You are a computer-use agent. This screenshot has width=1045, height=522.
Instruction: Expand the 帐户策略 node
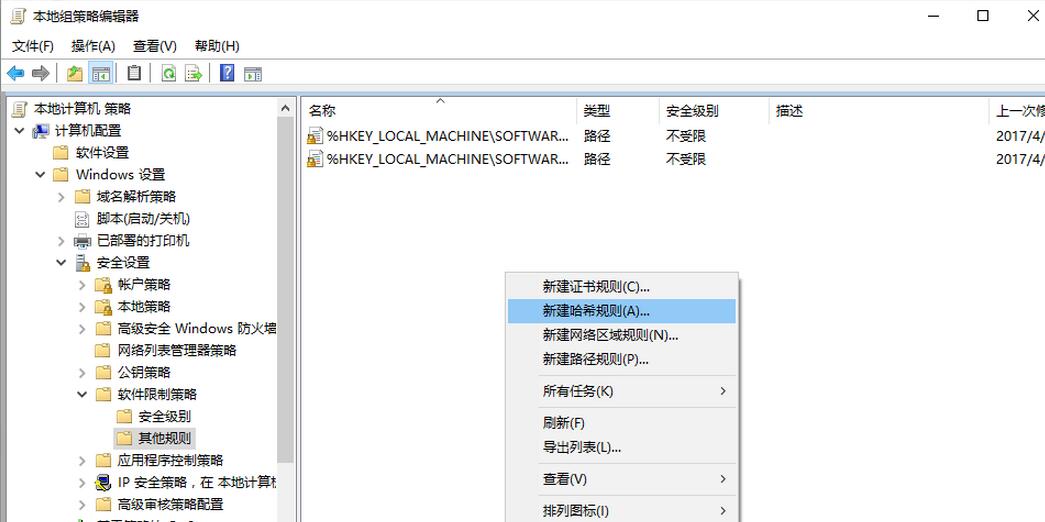(x=82, y=285)
